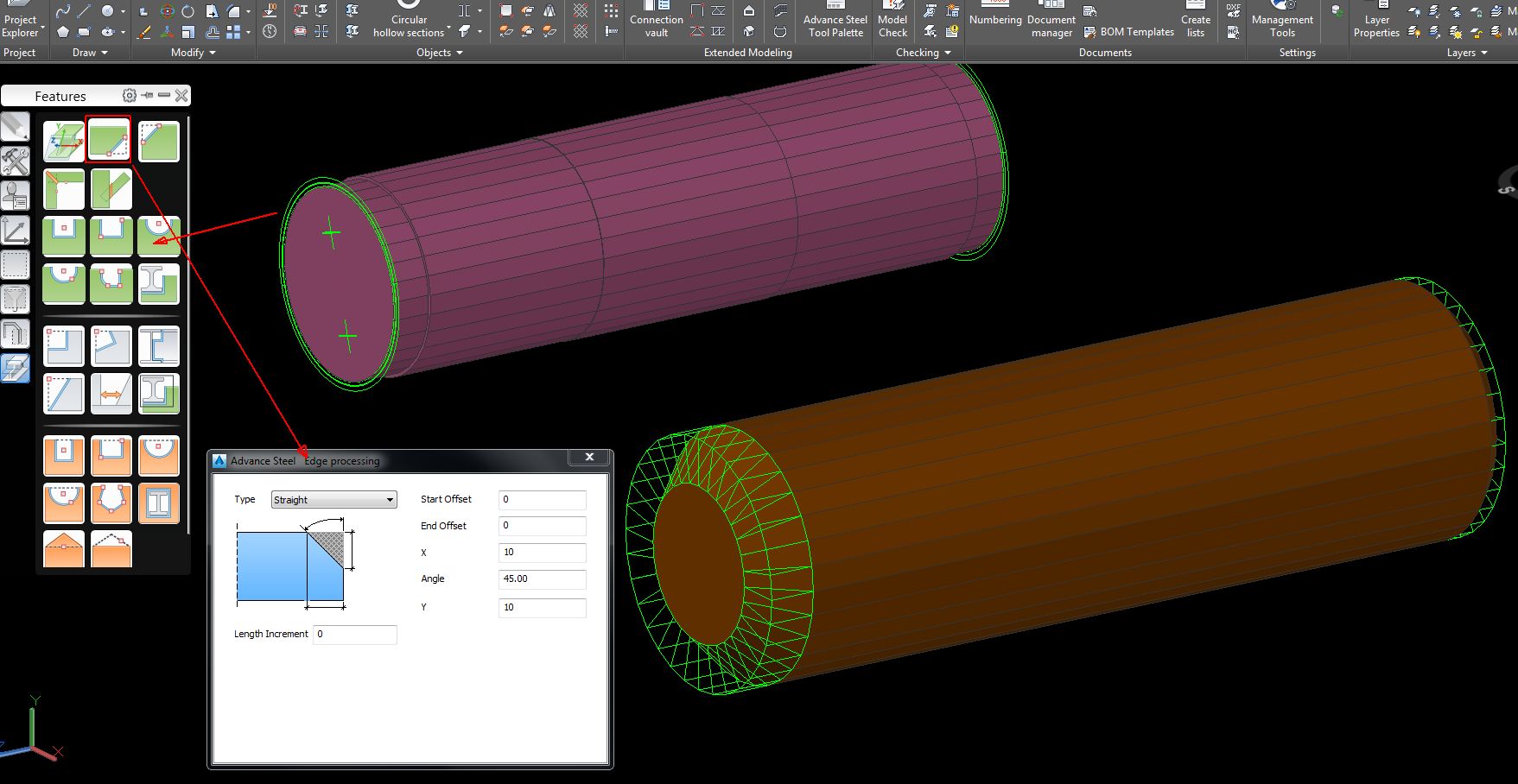
Task: Click the BOM Templates ribbon button
Action: (1129, 32)
